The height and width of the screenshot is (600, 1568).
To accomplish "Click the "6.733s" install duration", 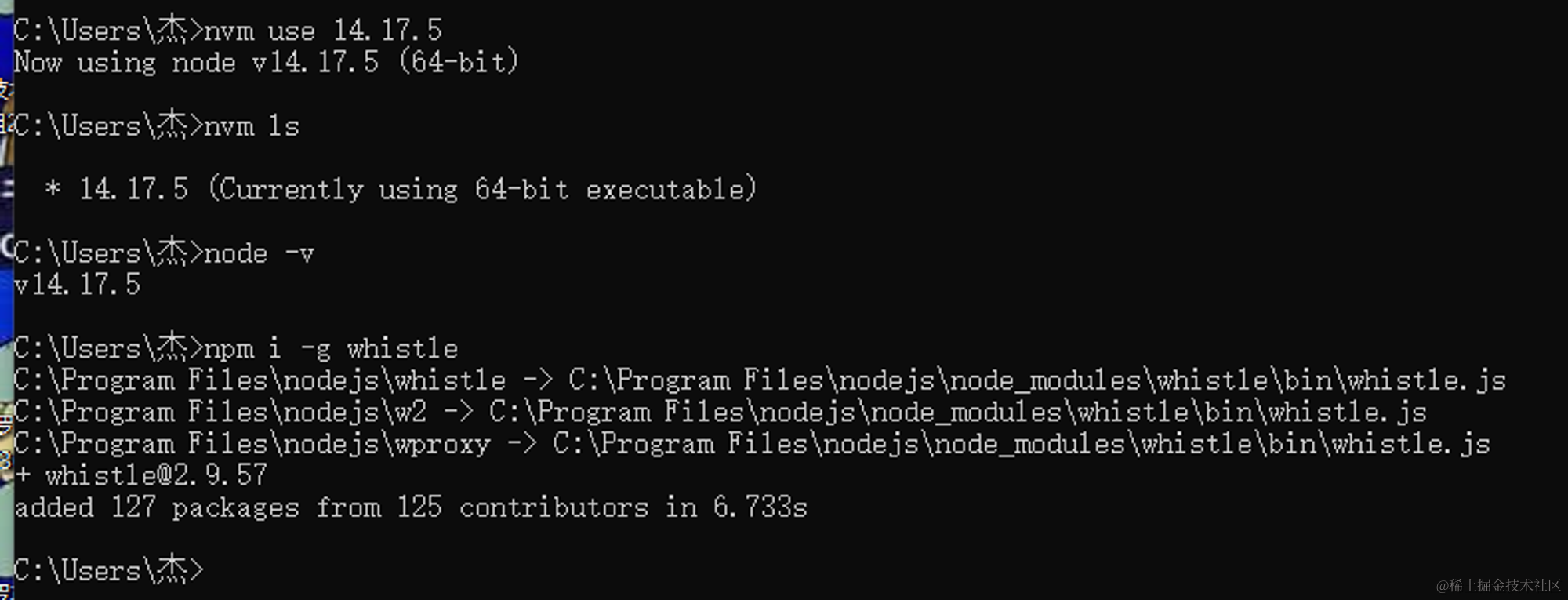I will (760, 507).
